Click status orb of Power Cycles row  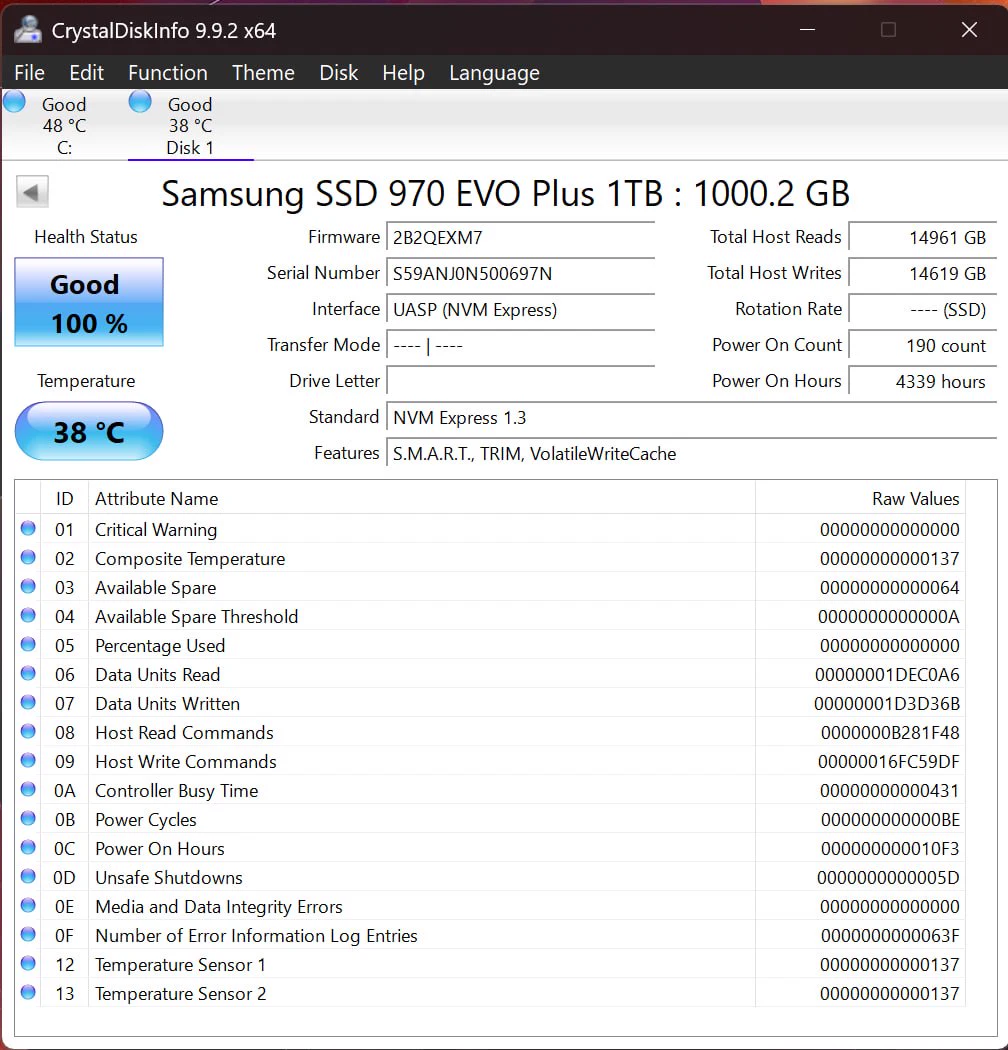pos(28,818)
